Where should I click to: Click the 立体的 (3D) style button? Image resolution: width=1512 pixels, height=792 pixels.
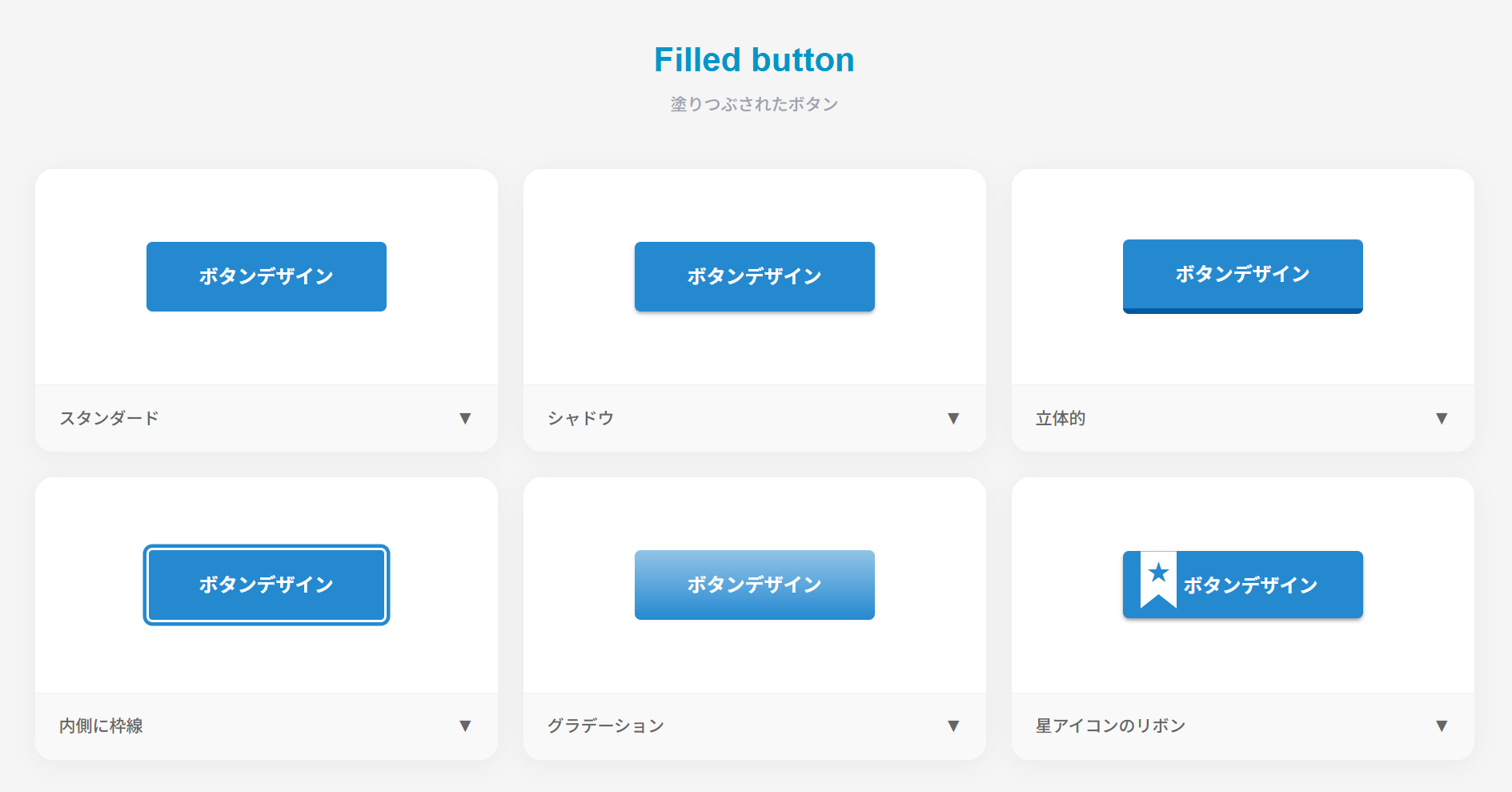1242,274
